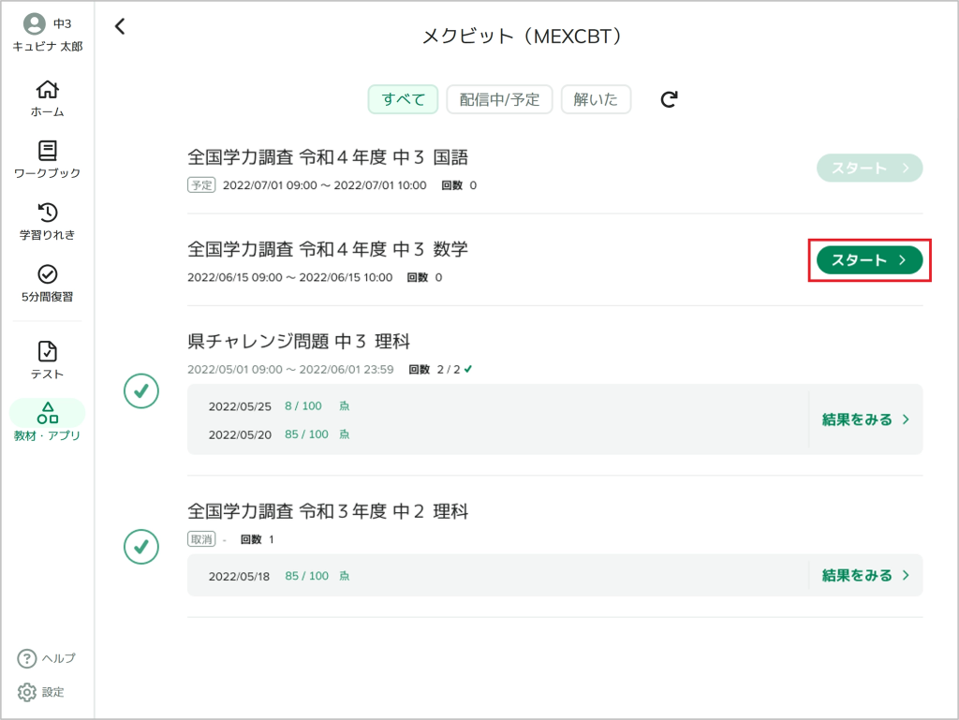Select the 配信中/予定 filter tab
This screenshot has height=720, width=959.
(500, 99)
